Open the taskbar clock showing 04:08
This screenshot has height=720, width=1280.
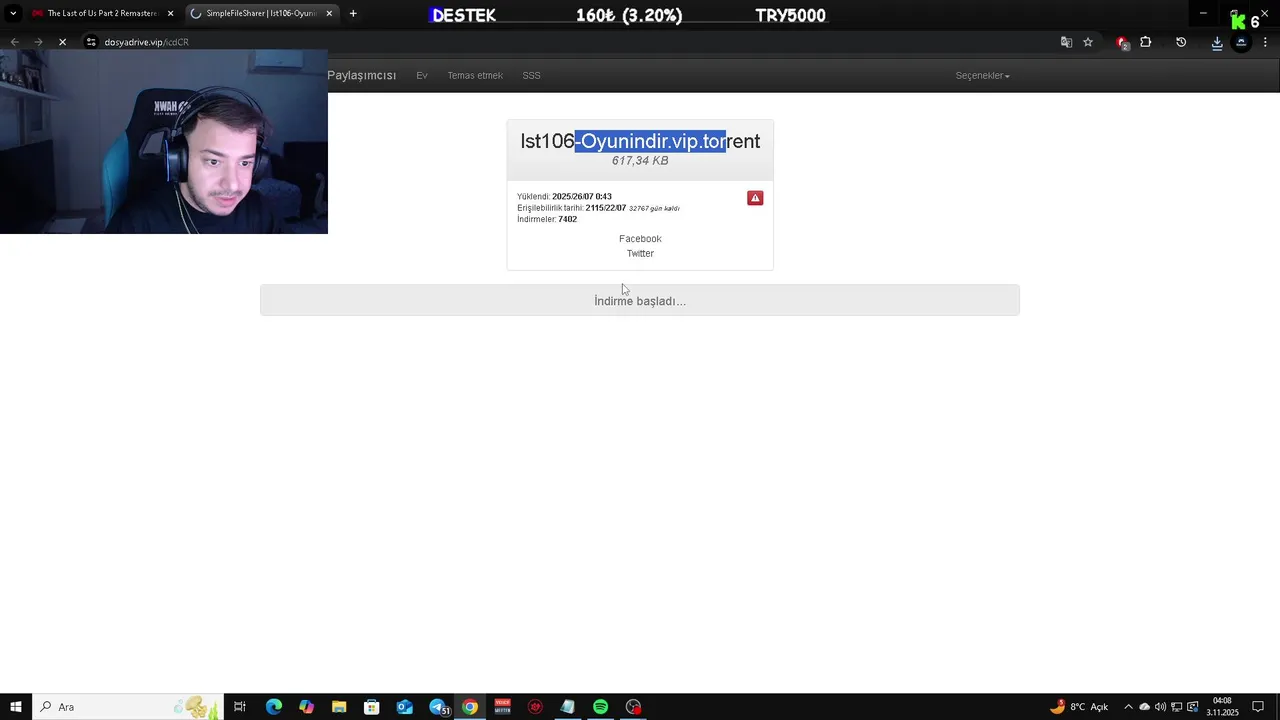[x=1222, y=707]
